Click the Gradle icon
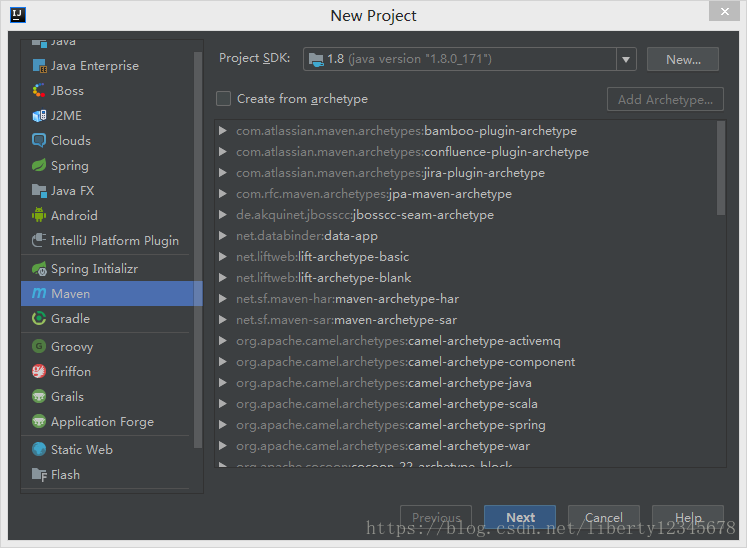 (39, 318)
